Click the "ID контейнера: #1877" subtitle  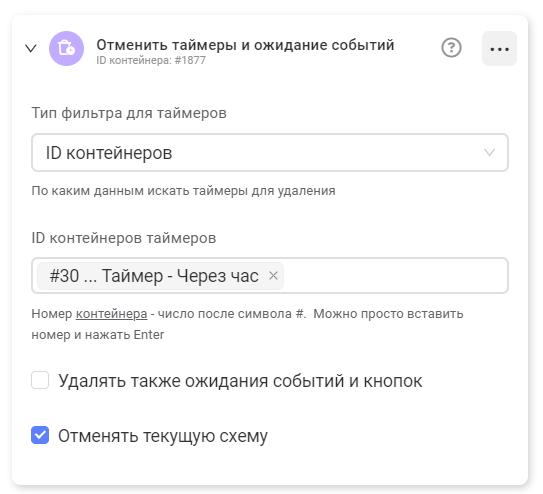point(151,60)
